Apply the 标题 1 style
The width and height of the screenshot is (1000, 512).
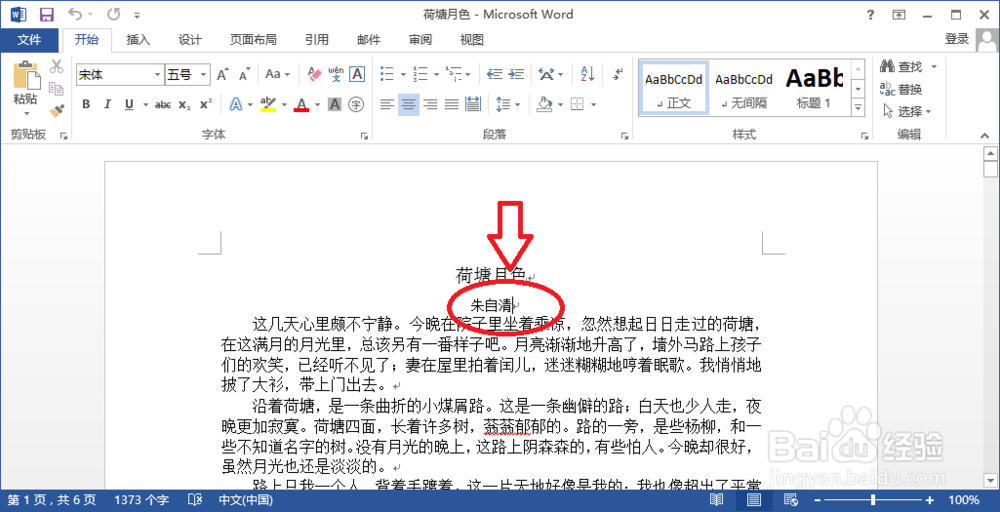814,89
